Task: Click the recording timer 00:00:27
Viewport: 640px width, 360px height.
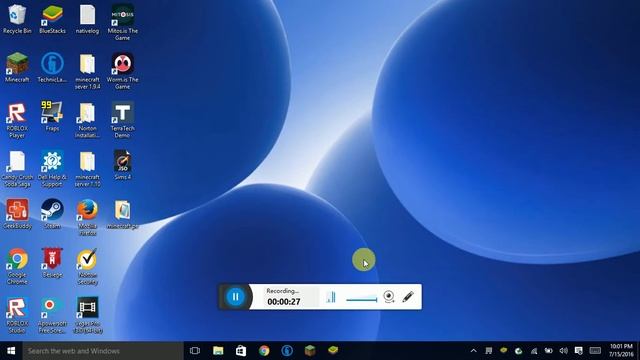Action: (284, 302)
